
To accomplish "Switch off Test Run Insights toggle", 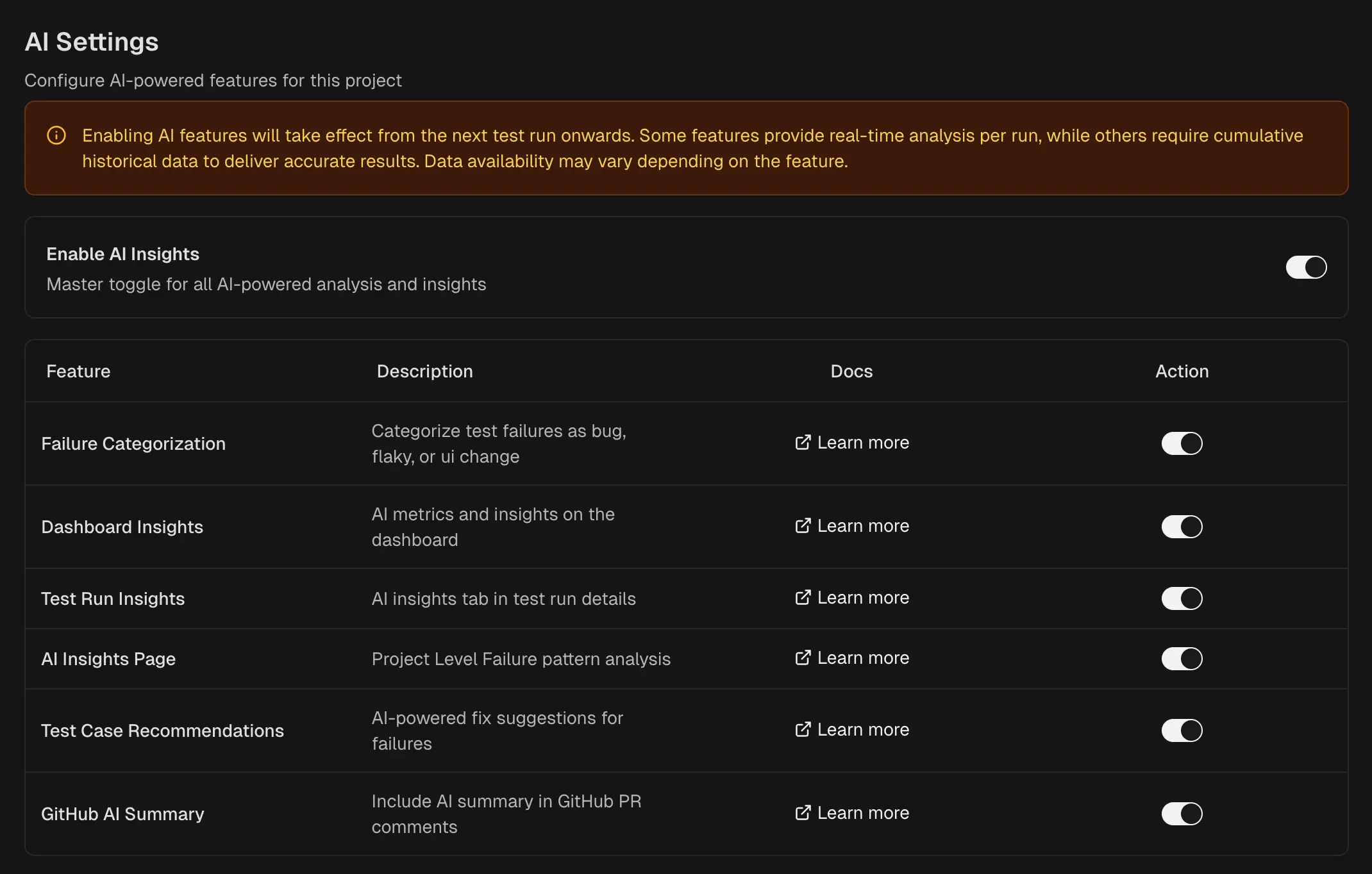I will 1182,598.
